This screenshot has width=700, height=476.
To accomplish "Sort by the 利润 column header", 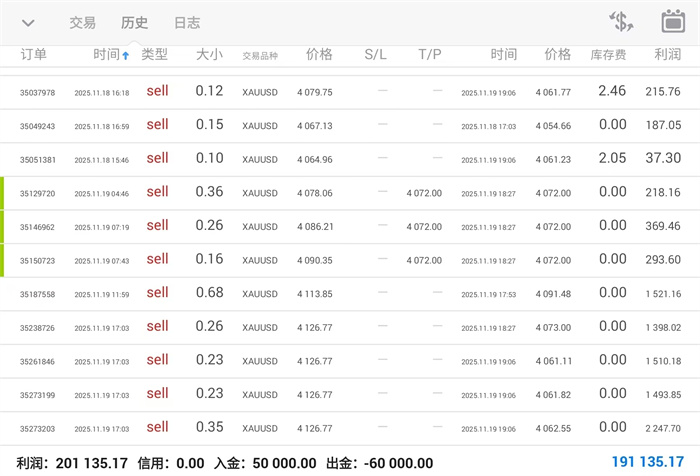I will [x=667, y=55].
